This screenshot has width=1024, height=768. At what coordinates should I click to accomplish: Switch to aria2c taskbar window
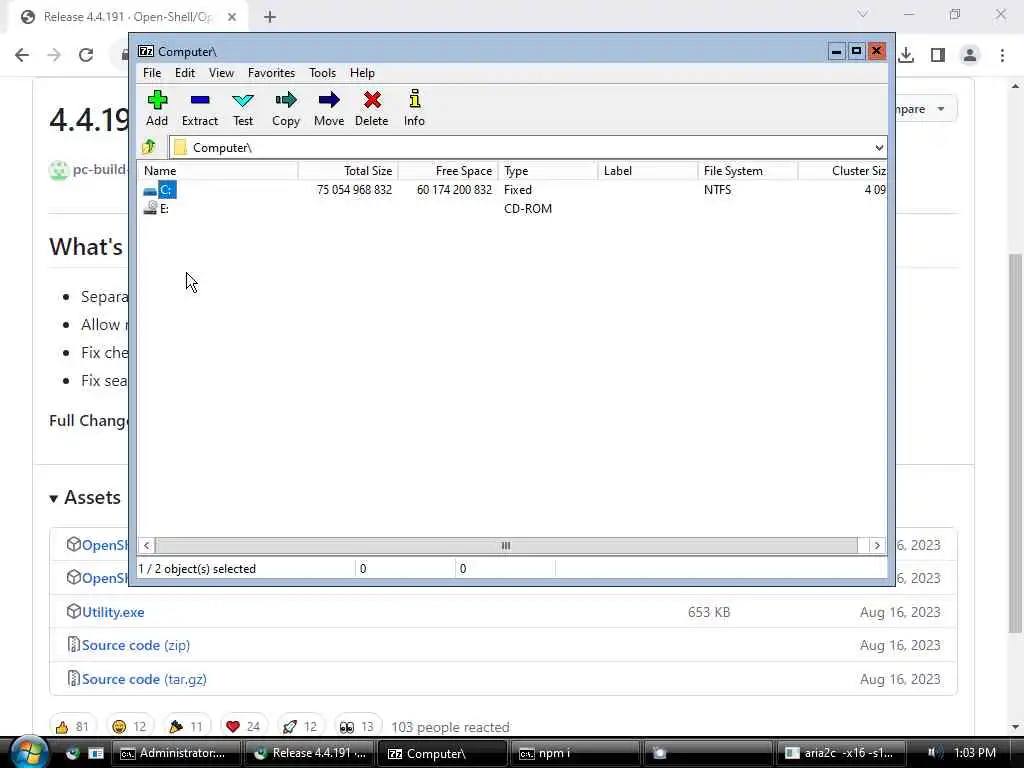tap(840, 753)
